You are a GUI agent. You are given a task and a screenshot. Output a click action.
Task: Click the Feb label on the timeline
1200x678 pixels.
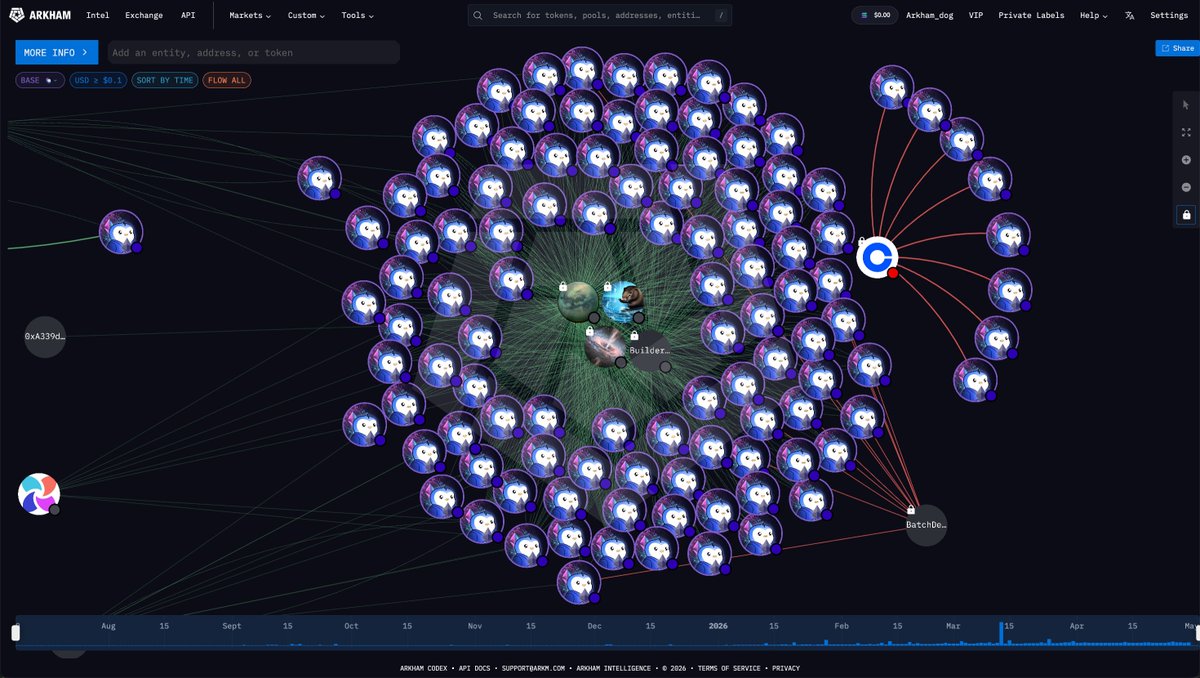pyautogui.click(x=840, y=626)
